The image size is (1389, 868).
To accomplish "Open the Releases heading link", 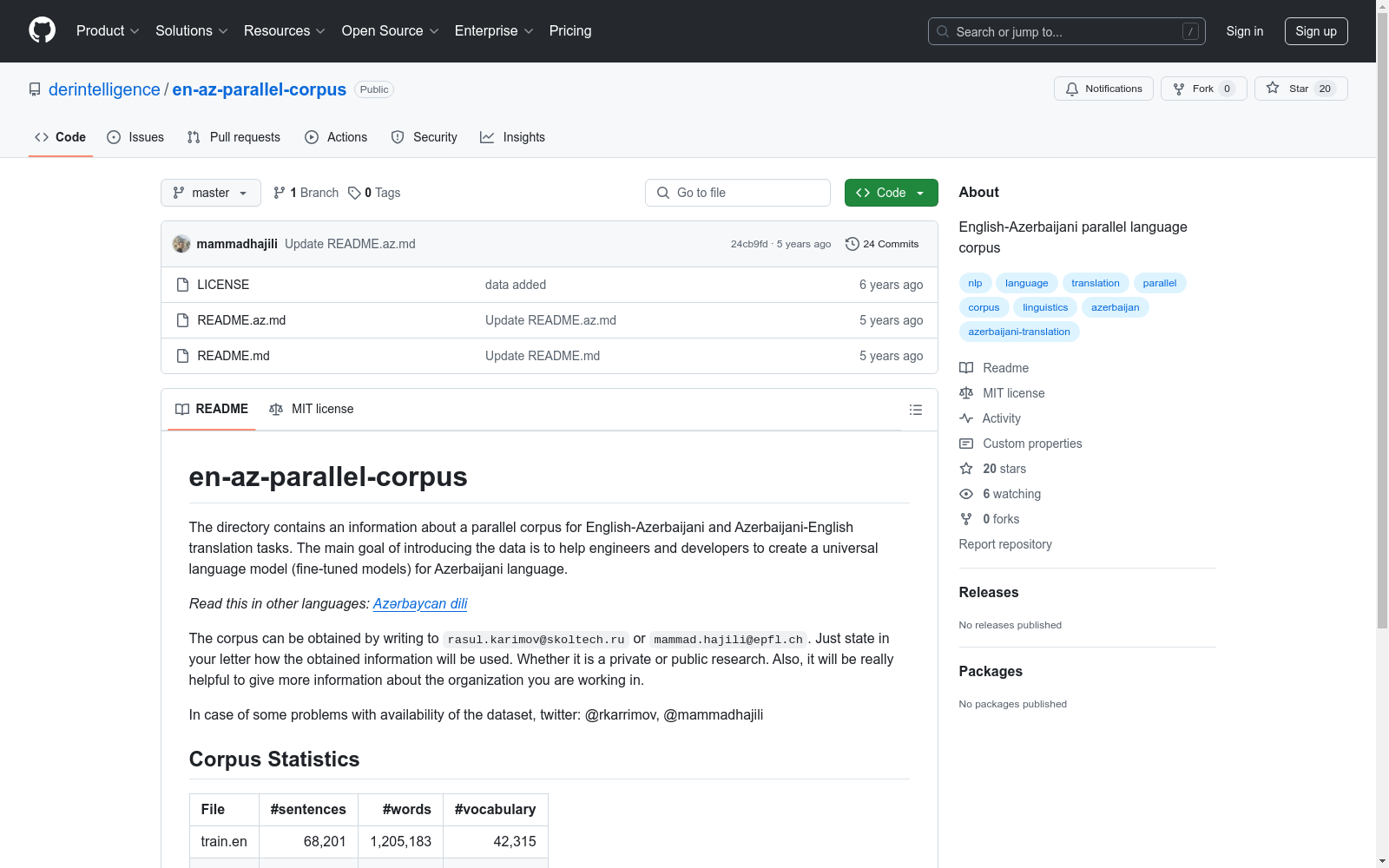I will tap(989, 592).
